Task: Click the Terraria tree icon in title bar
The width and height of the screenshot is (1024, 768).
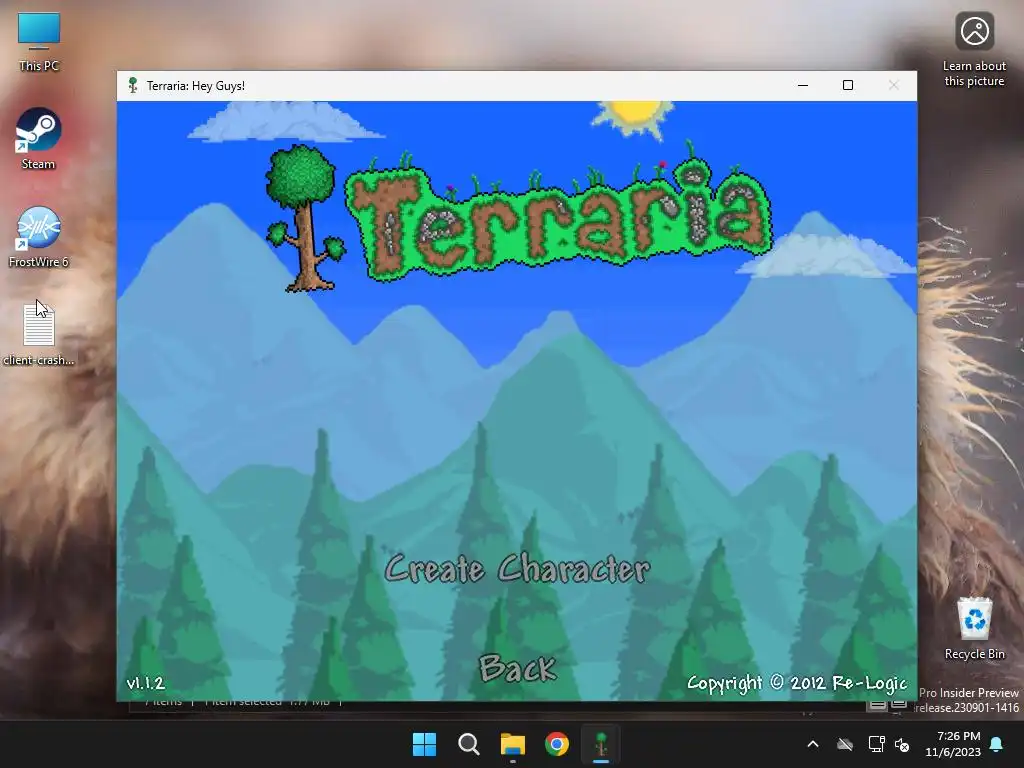Action: 133,86
